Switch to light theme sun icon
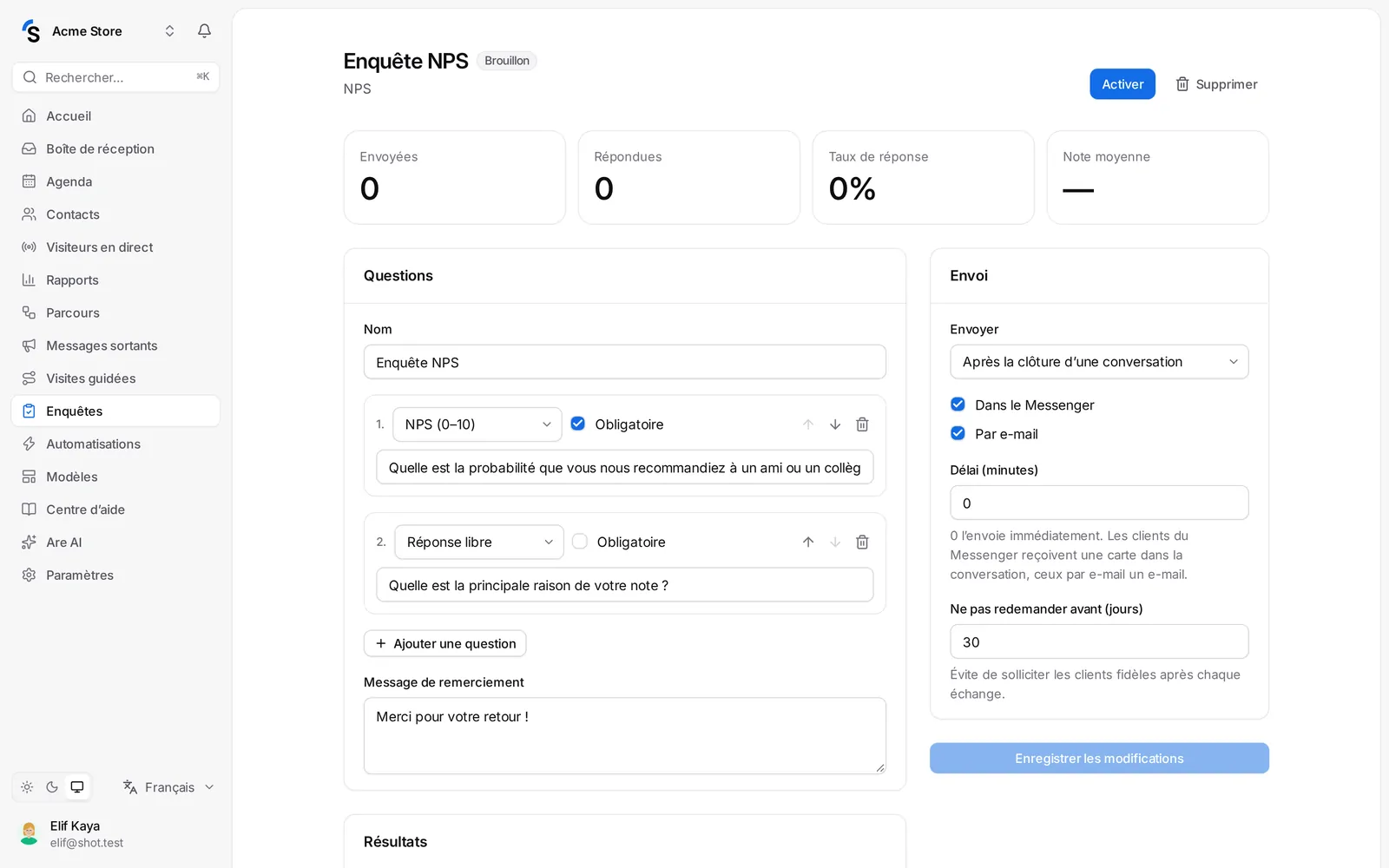 pyautogui.click(x=27, y=787)
